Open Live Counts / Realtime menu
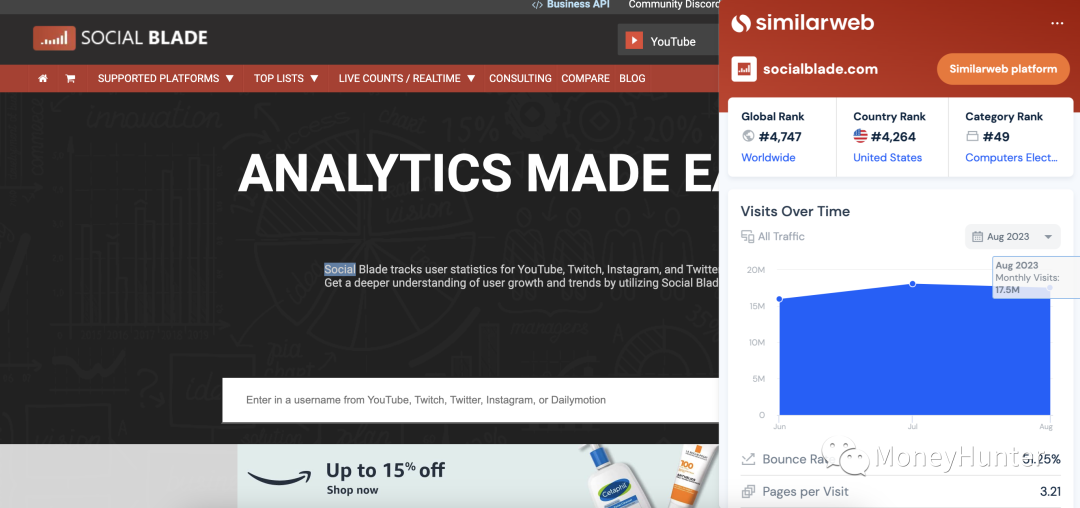The height and width of the screenshot is (508, 1080). tap(407, 78)
